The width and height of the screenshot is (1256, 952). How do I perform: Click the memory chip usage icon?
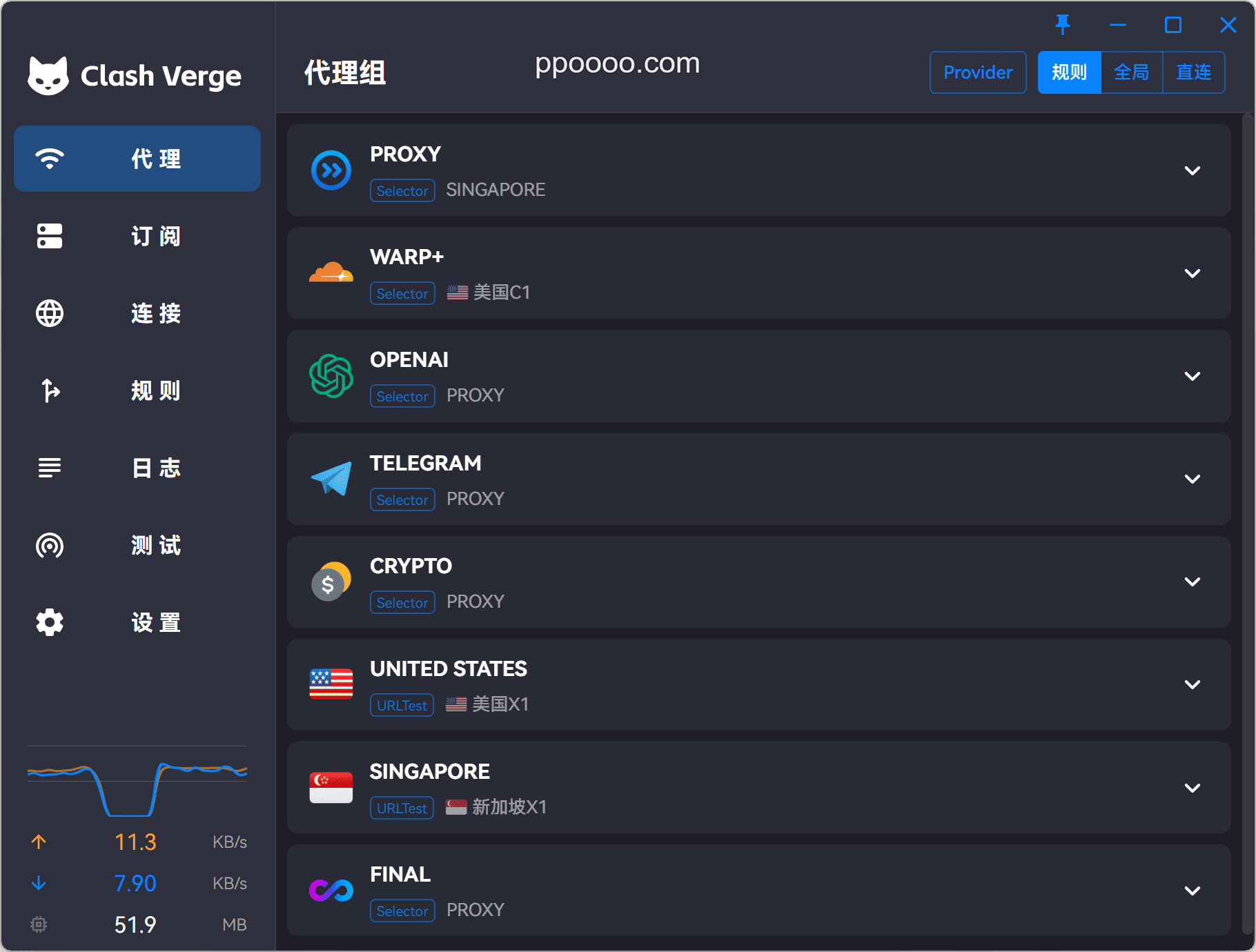coord(39,924)
